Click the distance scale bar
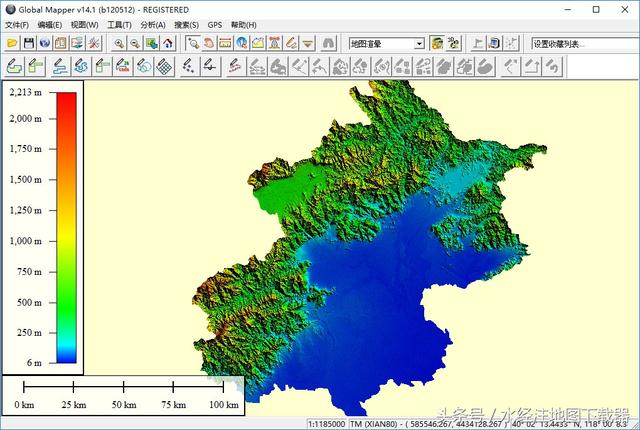 tap(124, 387)
